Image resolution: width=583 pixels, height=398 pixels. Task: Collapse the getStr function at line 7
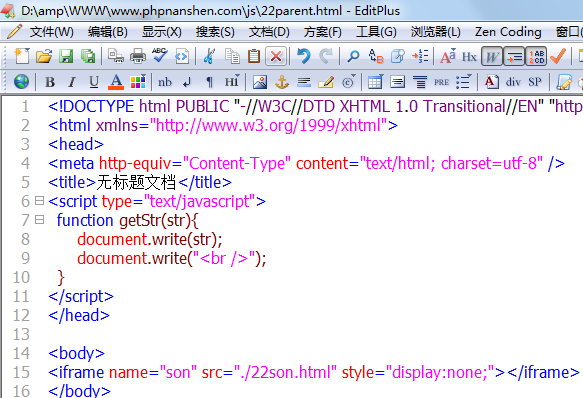click(x=39, y=220)
